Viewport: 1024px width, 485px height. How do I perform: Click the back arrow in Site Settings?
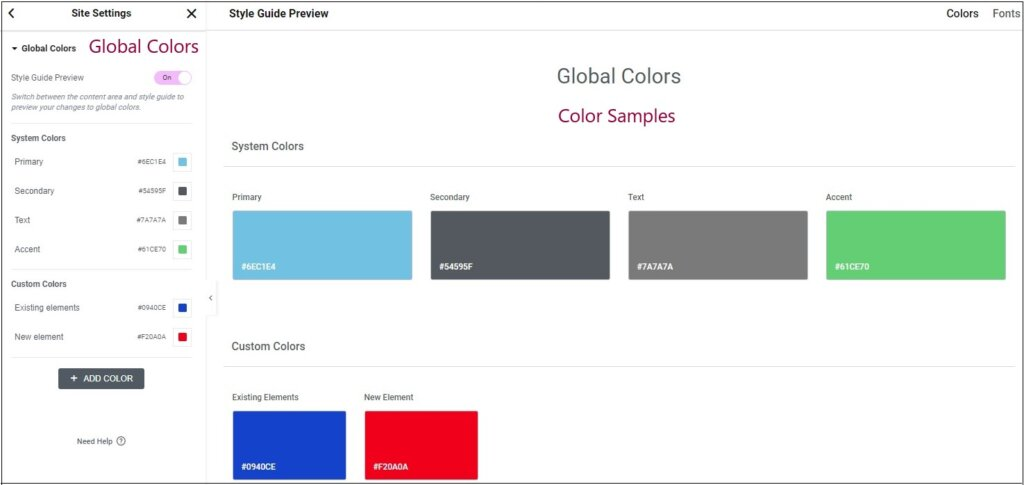[x=11, y=14]
